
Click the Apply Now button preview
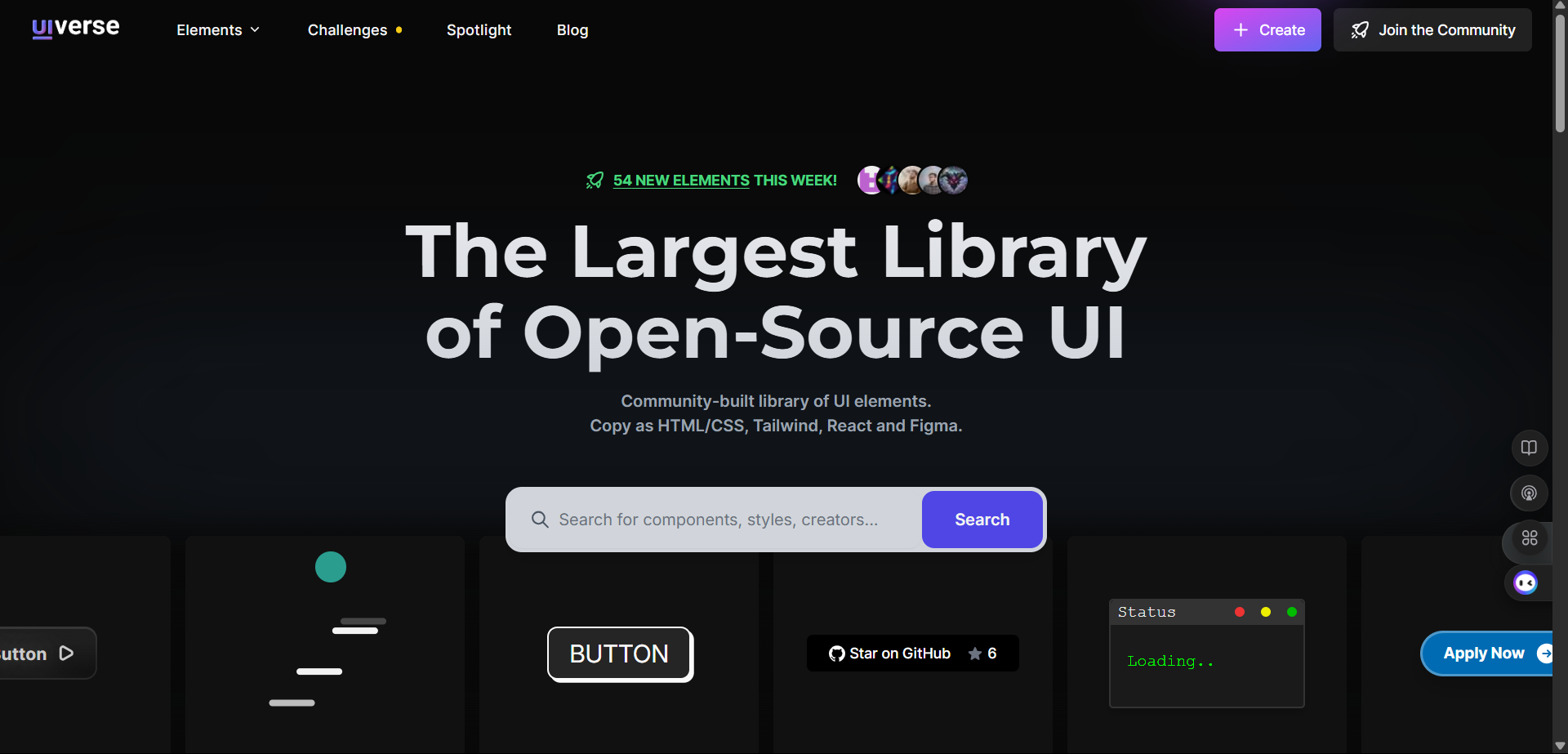[1485, 654]
